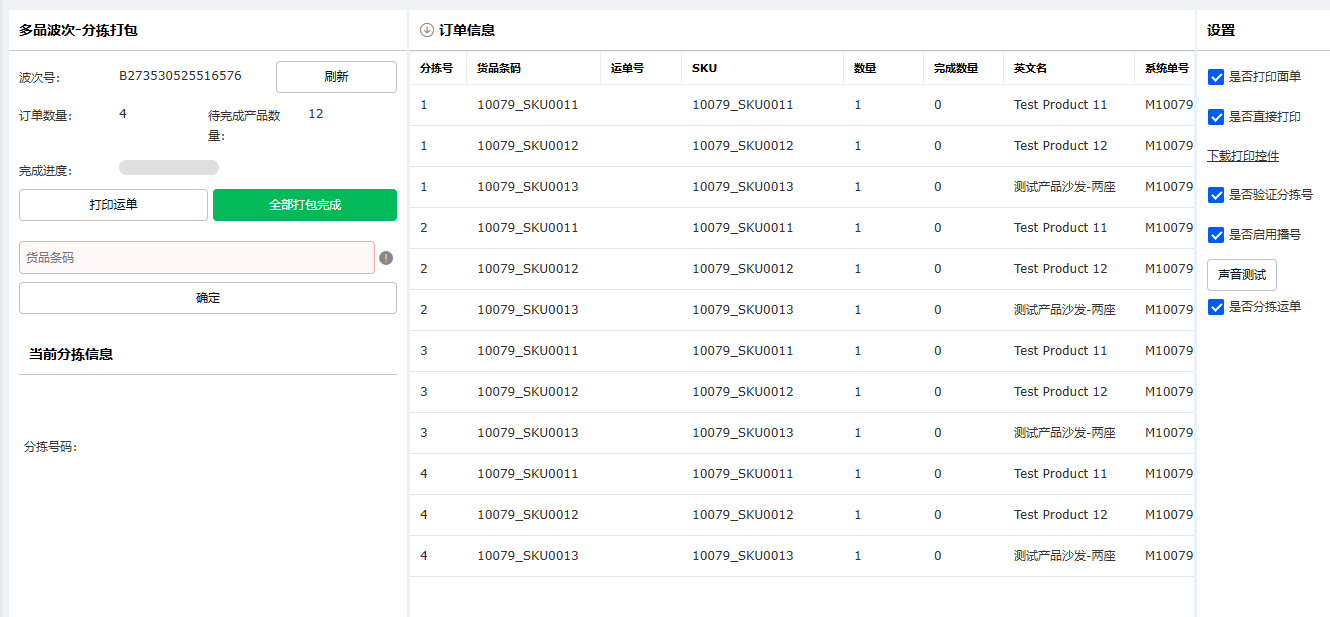1330x617 pixels.
Task: Collapse the 订单信息 panel arrow icon
Action: (427, 30)
